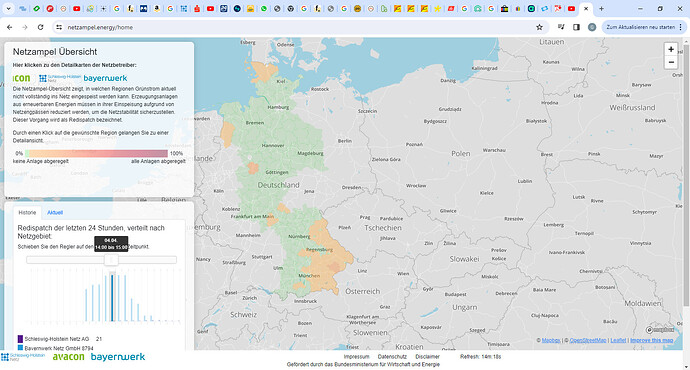Open the Datenschutz link
This screenshot has height=370, width=690.
tap(392, 357)
